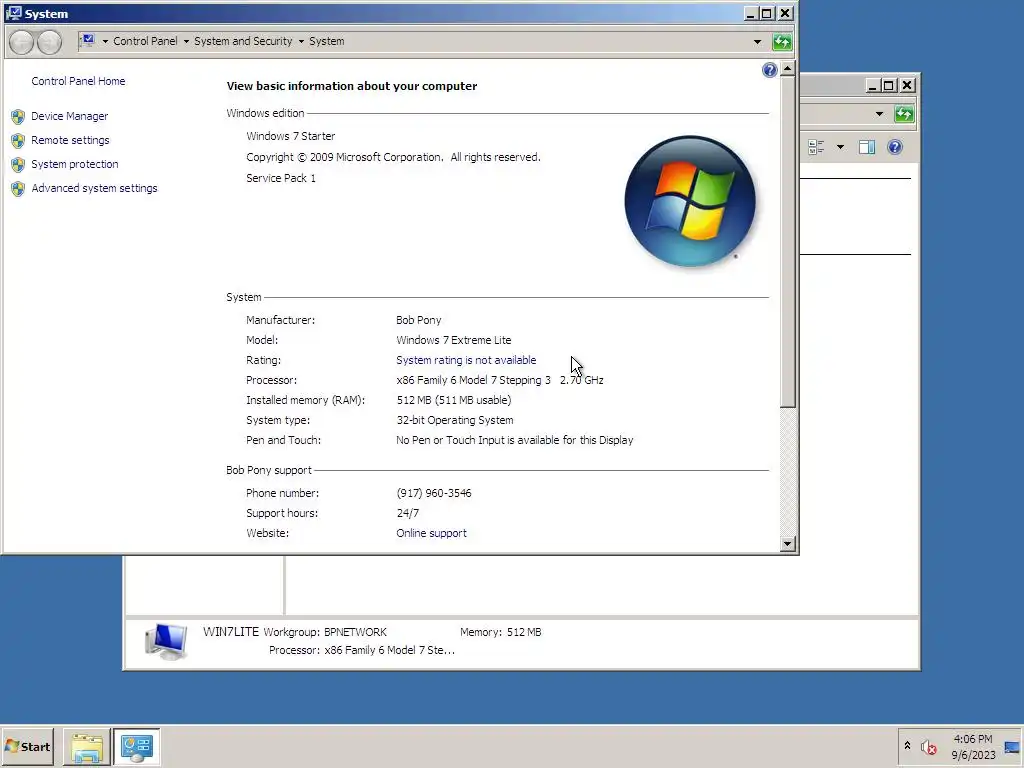Image resolution: width=1024 pixels, height=768 pixels.
Task: Select Control Panel breadcrumb
Action: click(x=145, y=41)
